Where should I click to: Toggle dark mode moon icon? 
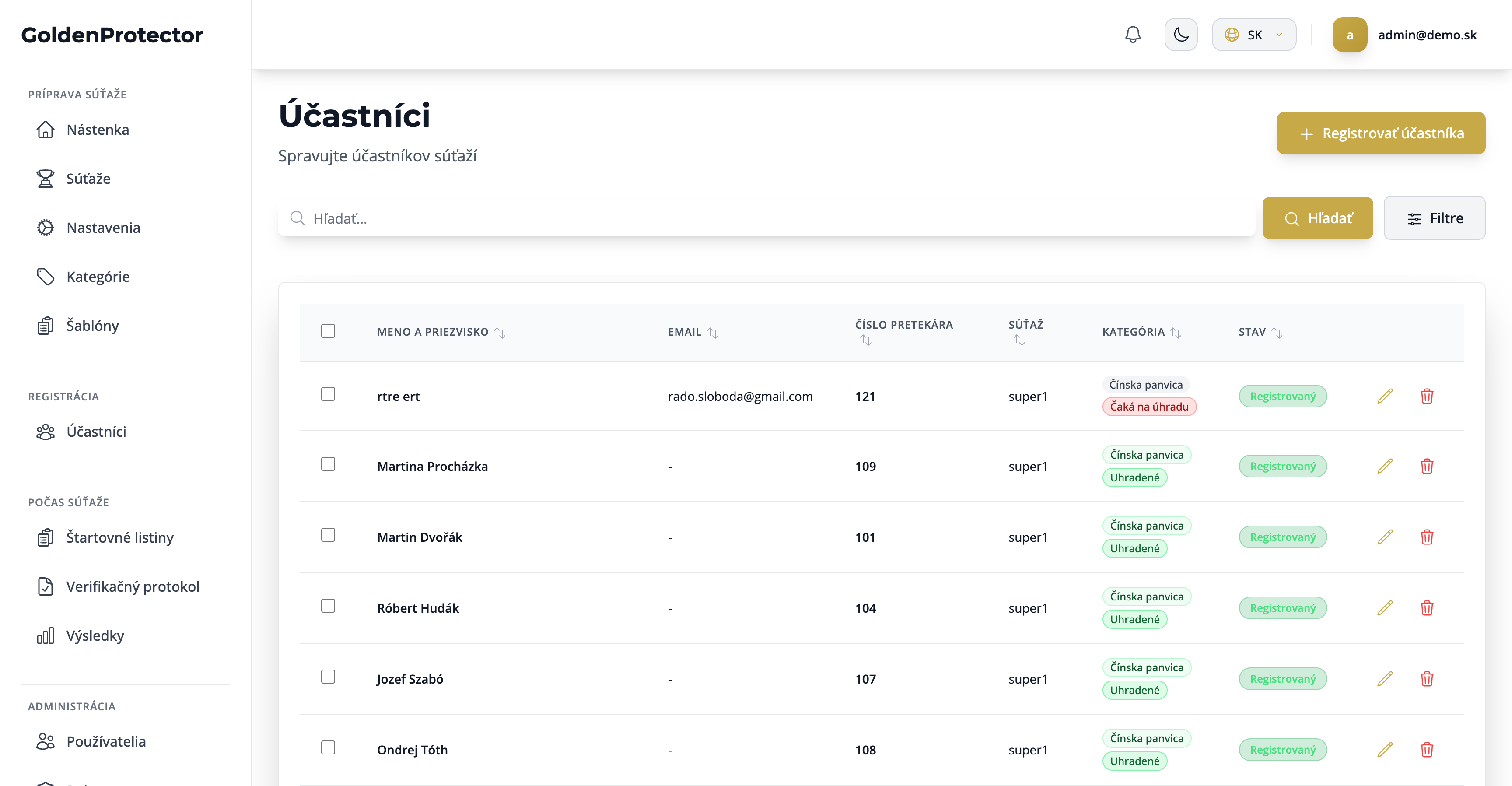tap(1180, 35)
